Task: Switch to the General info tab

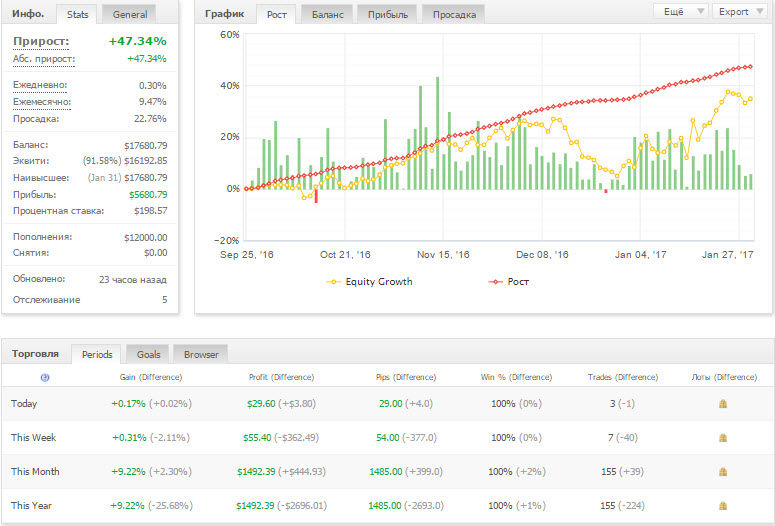Action: (130, 15)
